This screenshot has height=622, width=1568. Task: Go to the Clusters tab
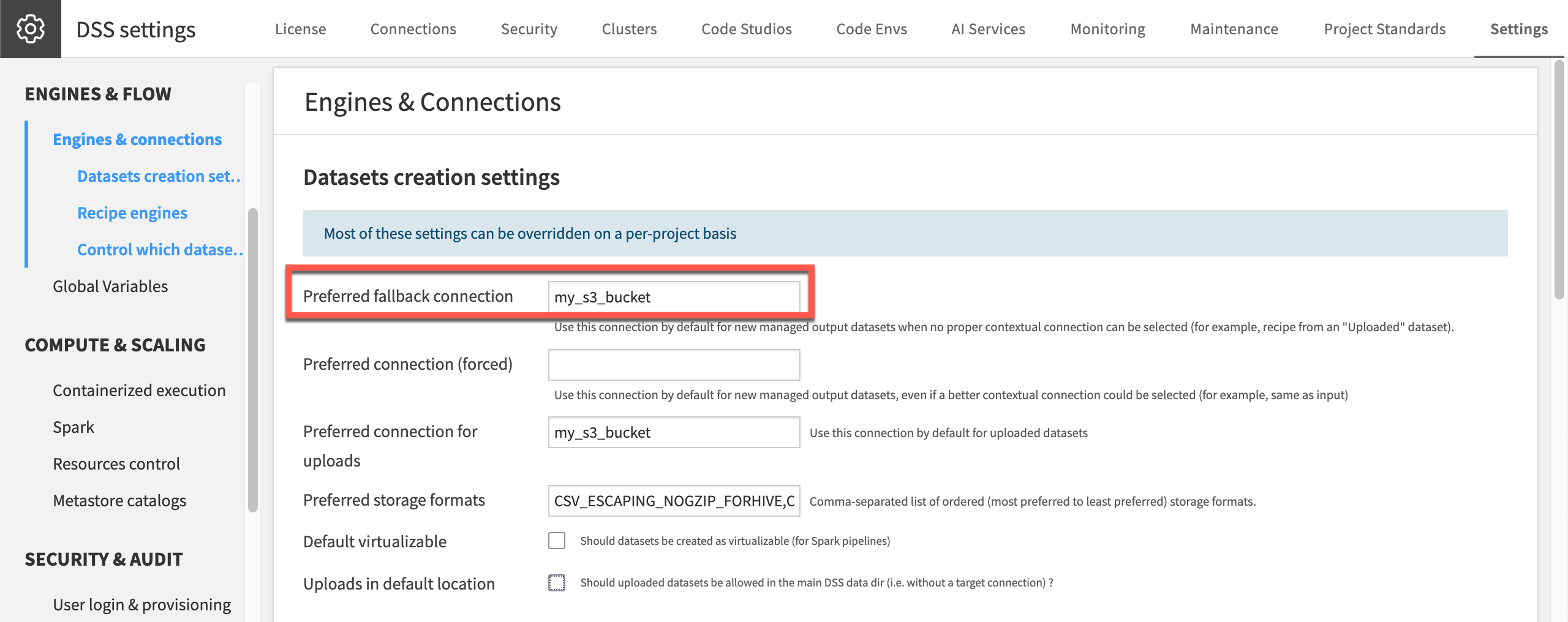[629, 29]
